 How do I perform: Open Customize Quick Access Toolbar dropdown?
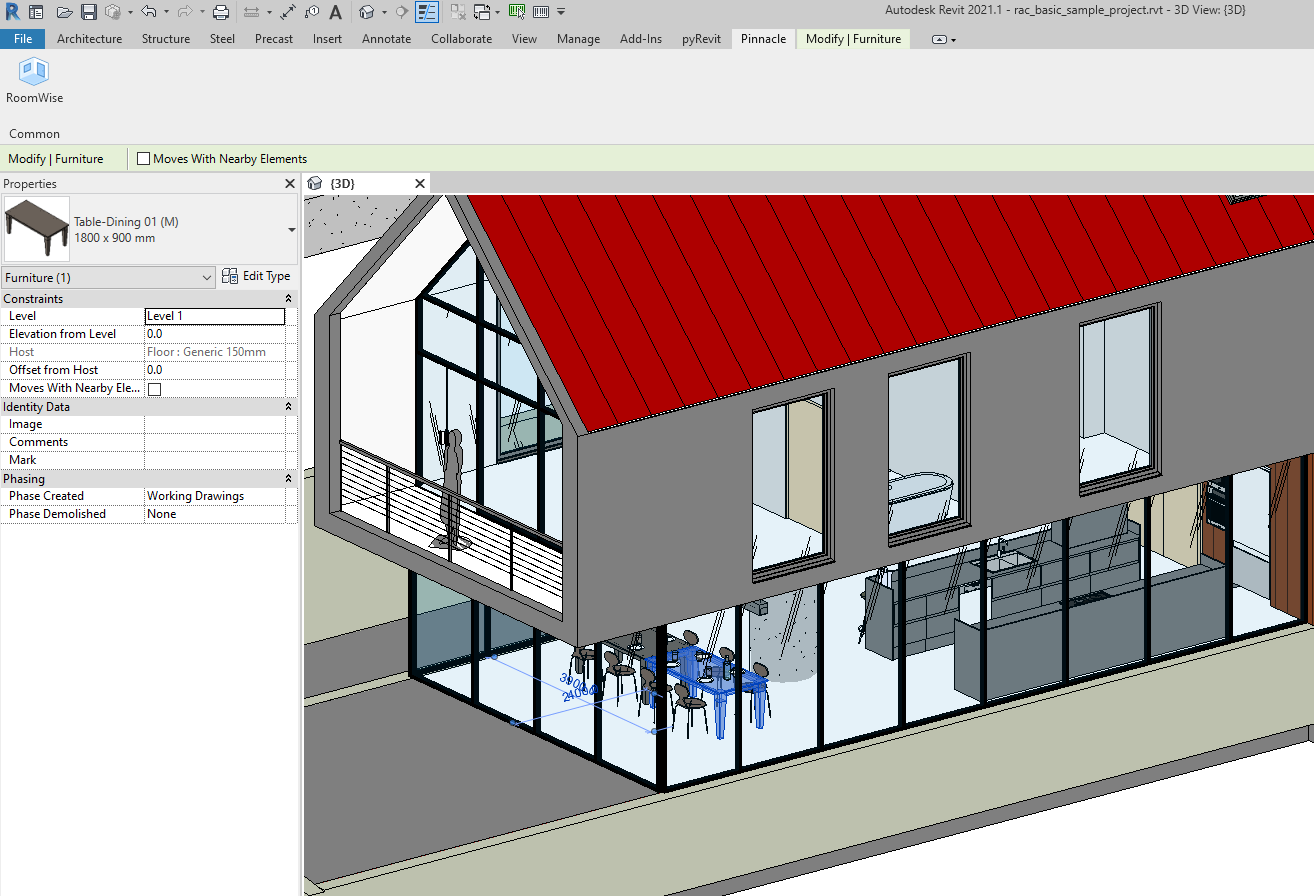coord(561,13)
